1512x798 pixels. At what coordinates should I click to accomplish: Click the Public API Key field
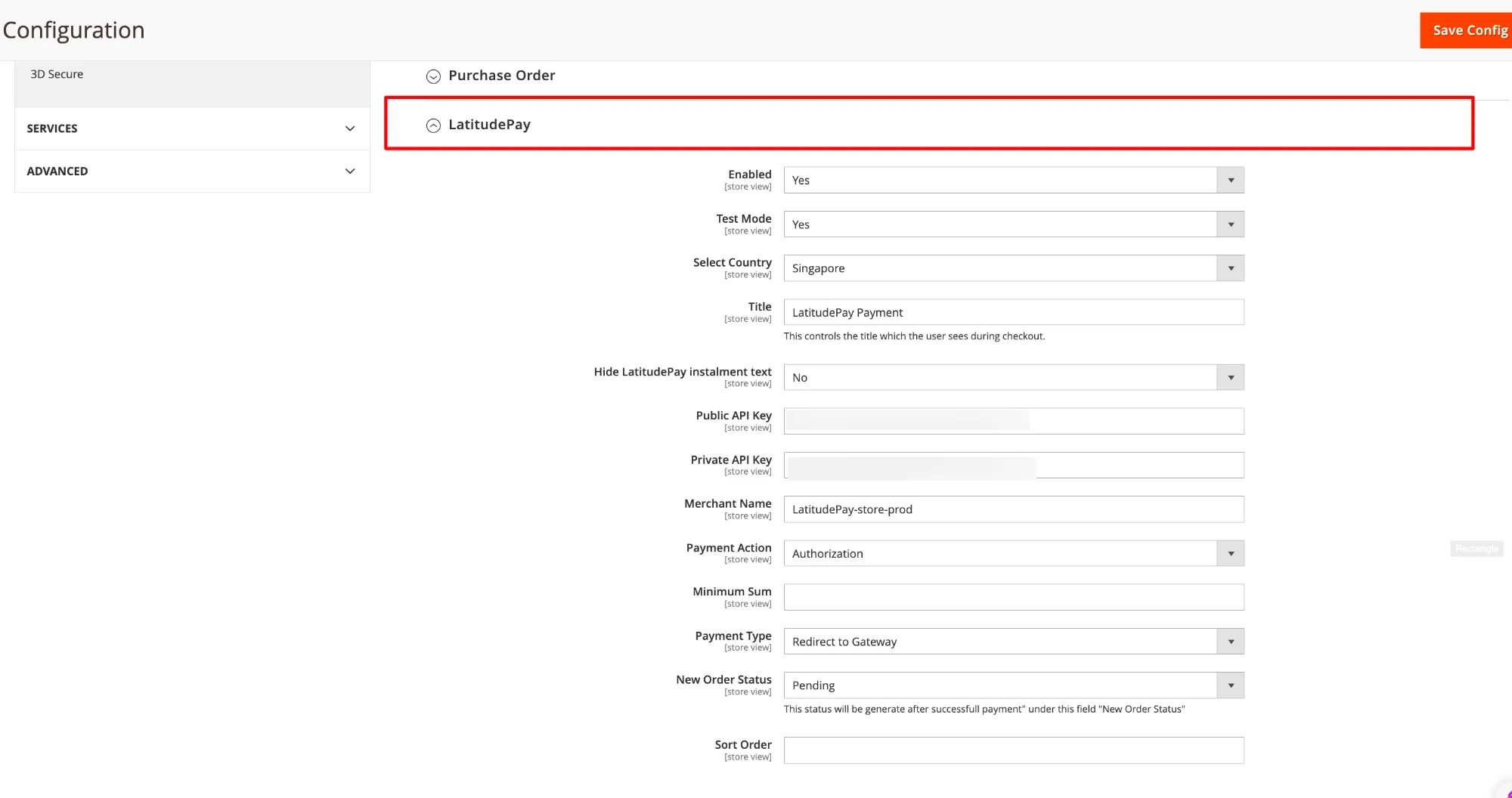pyautogui.click(x=1014, y=421)
